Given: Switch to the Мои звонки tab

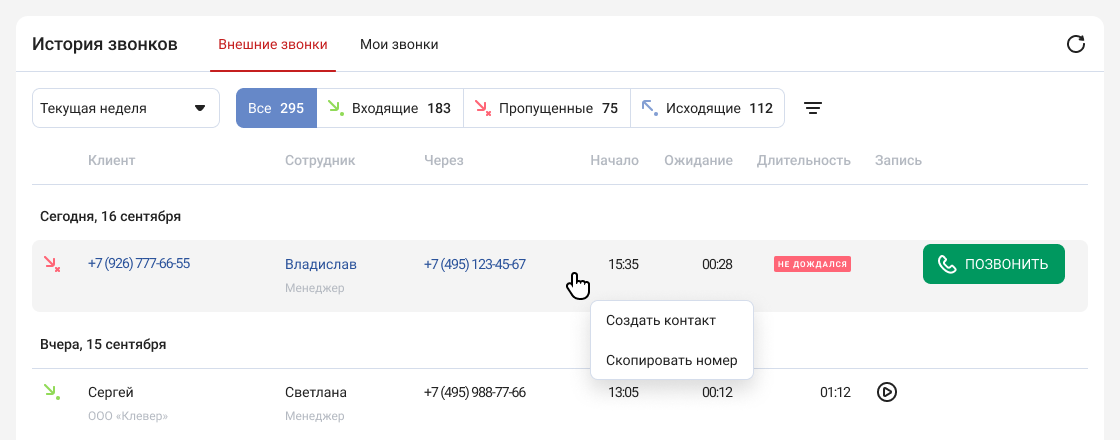Looking at the screenshot, I should pyautogui.click(x=399, y=45).
